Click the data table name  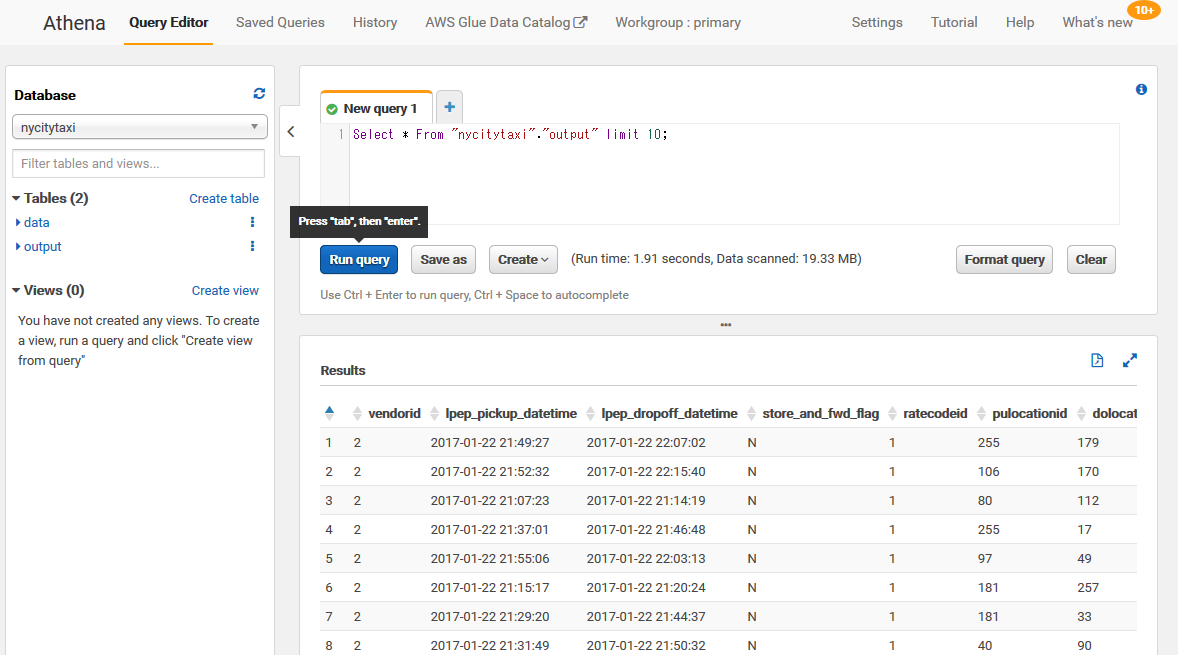point(37,223)
